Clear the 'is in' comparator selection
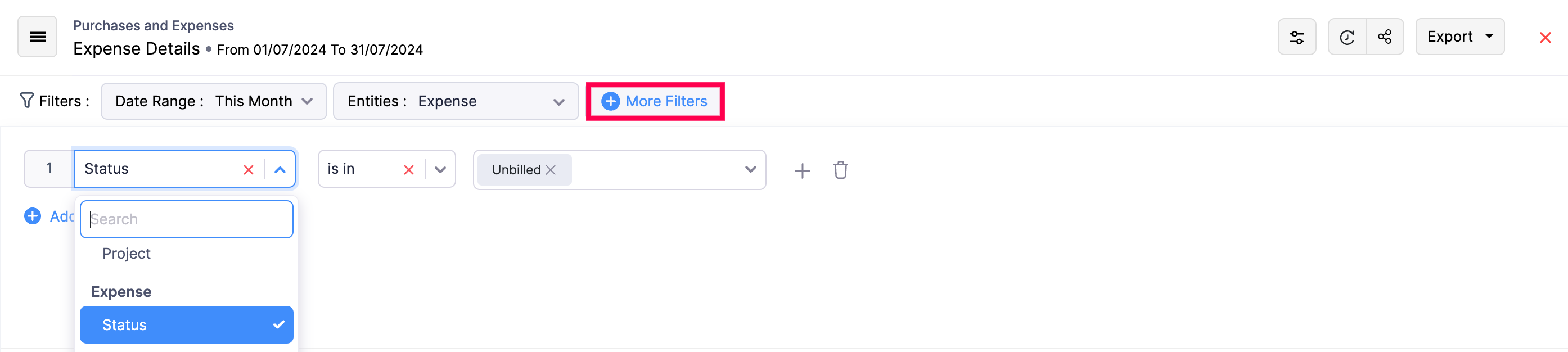The image size is (1568, 352). point(408,169)
